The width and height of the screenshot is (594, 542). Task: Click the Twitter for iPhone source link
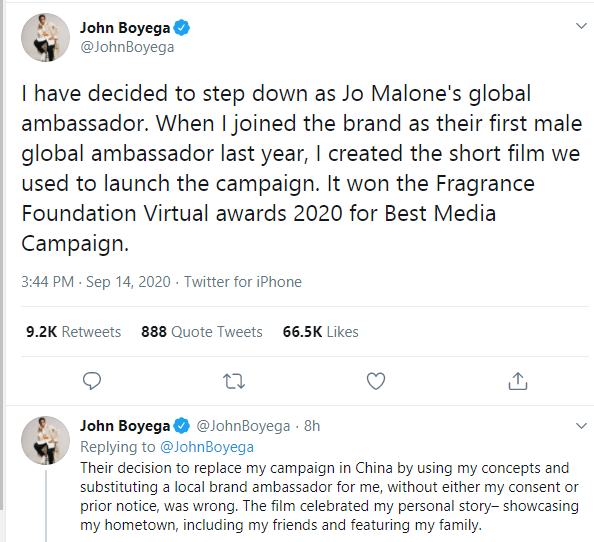click(x=243, y=282)
